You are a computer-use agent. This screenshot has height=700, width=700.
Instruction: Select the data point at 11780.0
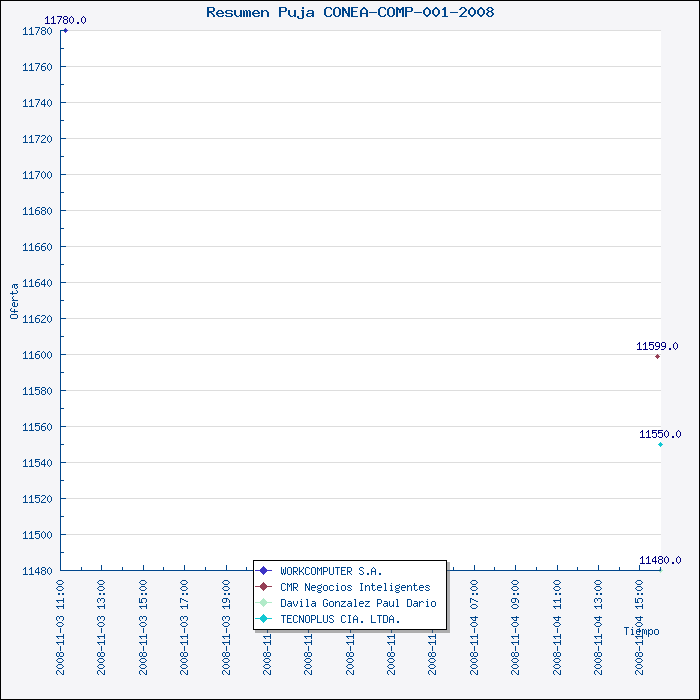pyautogui.click(x=65, y=30)
